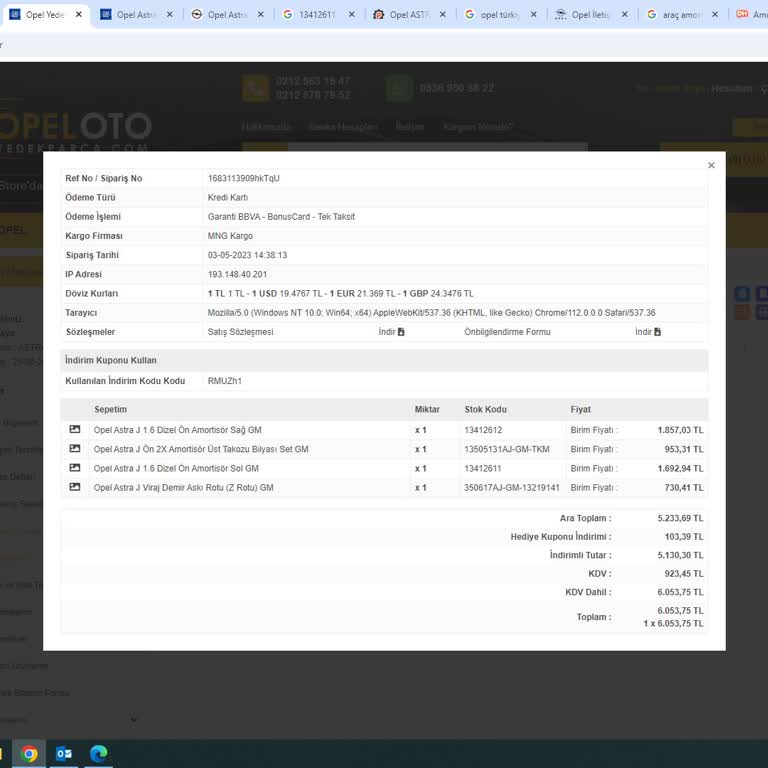Click the Garanti BBVA - BonusCard payment value
Viewport: 768px width, 768px height.
281,216
